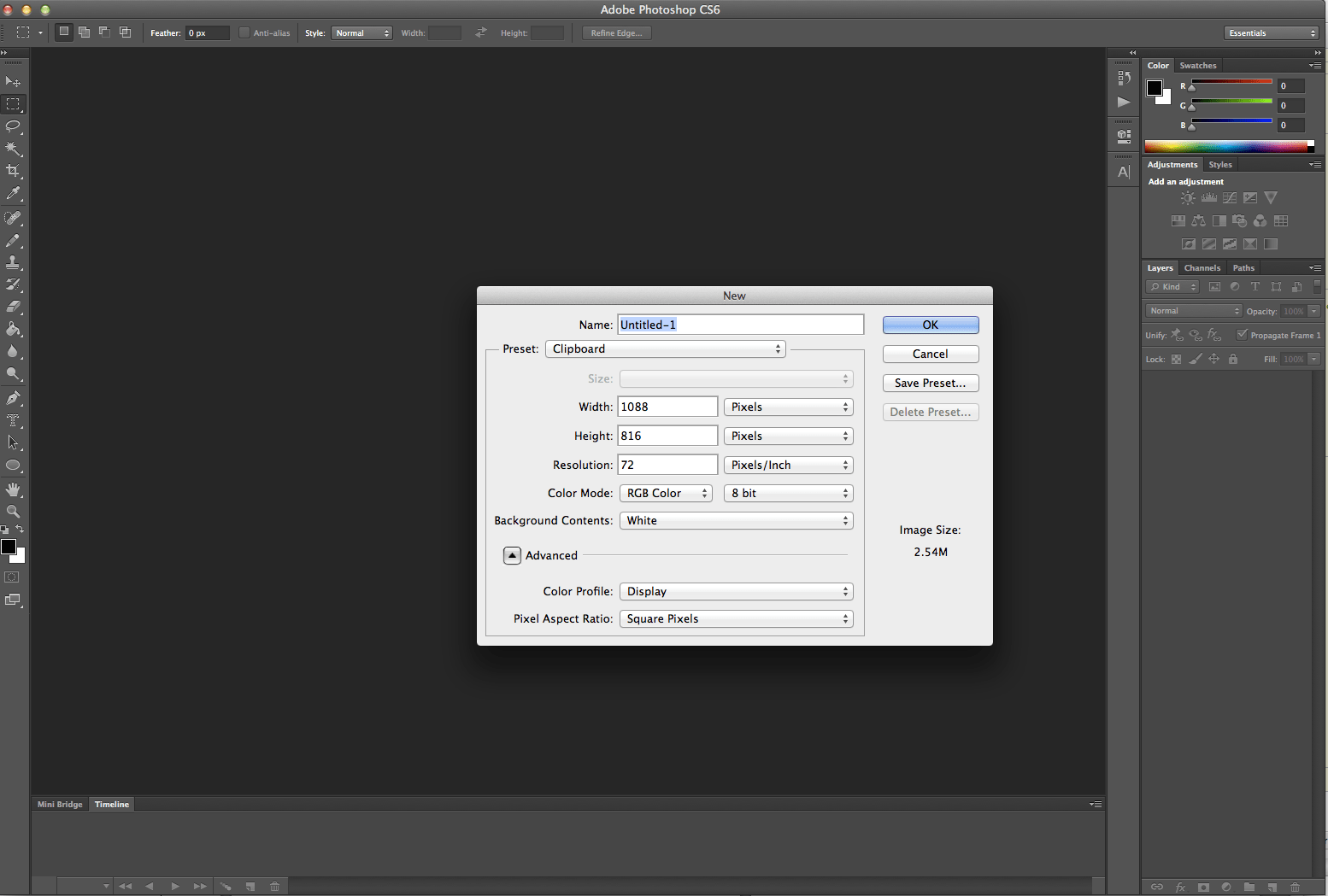This screenshot has width=1328, height=896.
Task: Select the Healing Brush tool
Action: [x=13, y=218]
